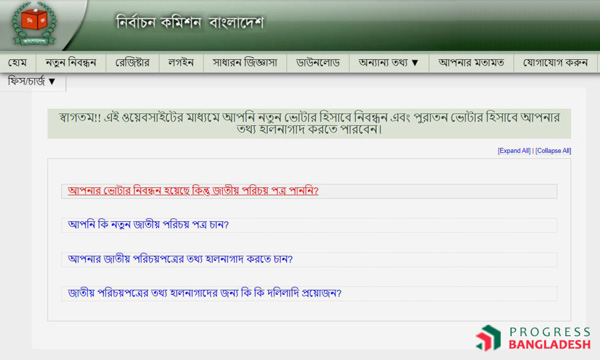The height and width of the screenshot is (360, 600).
Task: Click যোগাযোগ করুন menu item
Action: pyautogui.click(x=555, y=62)
